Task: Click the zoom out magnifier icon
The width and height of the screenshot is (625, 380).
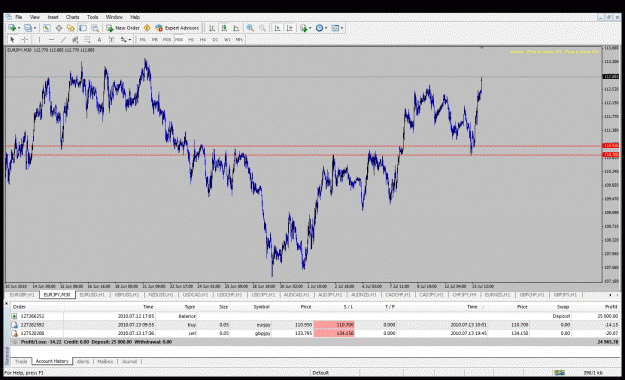Action: pyautogui.click(x=262, y=28)
